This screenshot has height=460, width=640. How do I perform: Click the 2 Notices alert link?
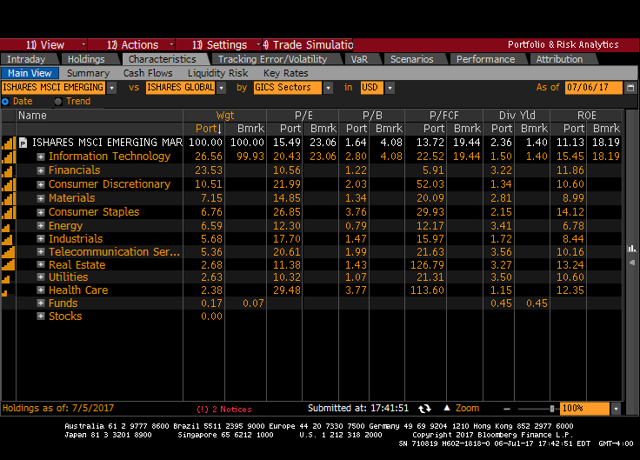pyautogui.click(x=224, y=409)
